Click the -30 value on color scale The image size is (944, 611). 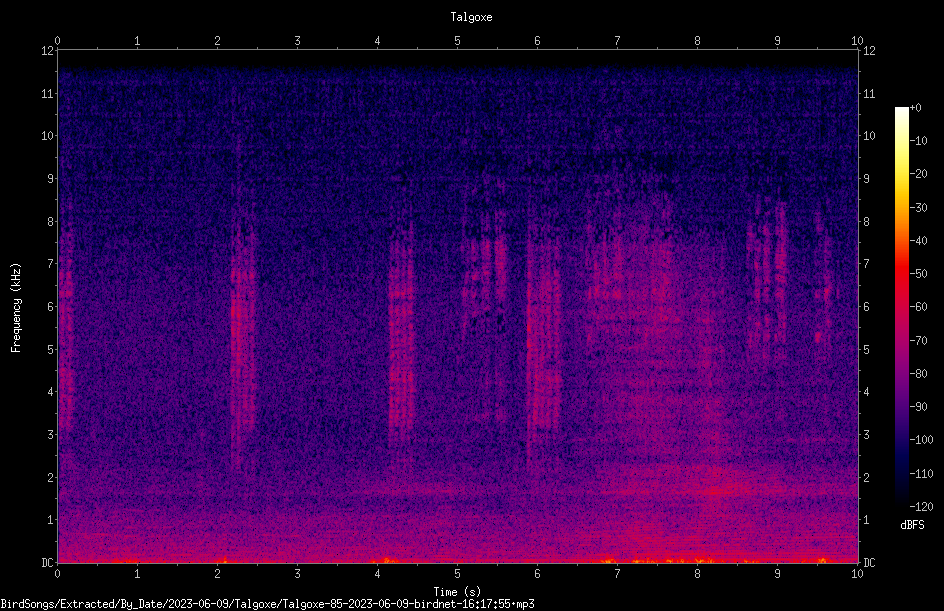pyautogui.click(x=919, y=207)
